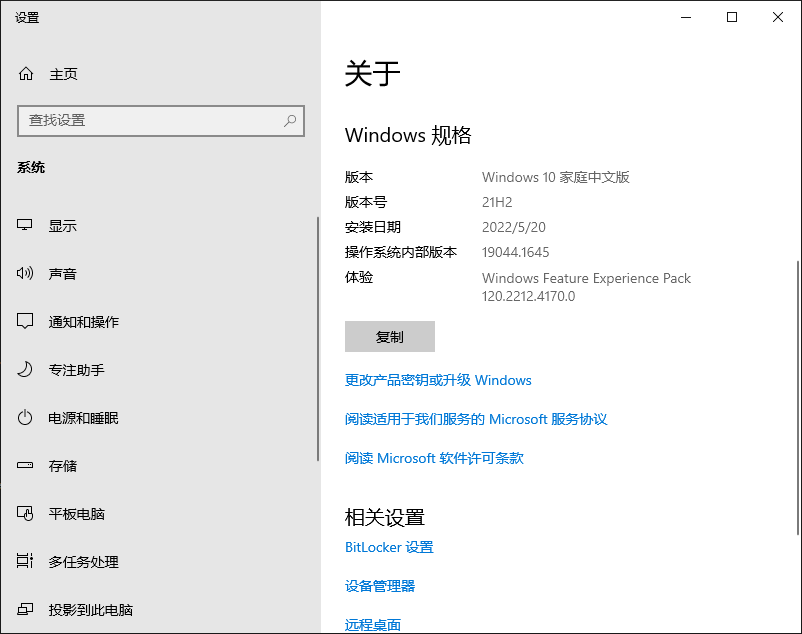
Task: Open the Multitasking (多任务处理) icon
Action: click(26, 562)
